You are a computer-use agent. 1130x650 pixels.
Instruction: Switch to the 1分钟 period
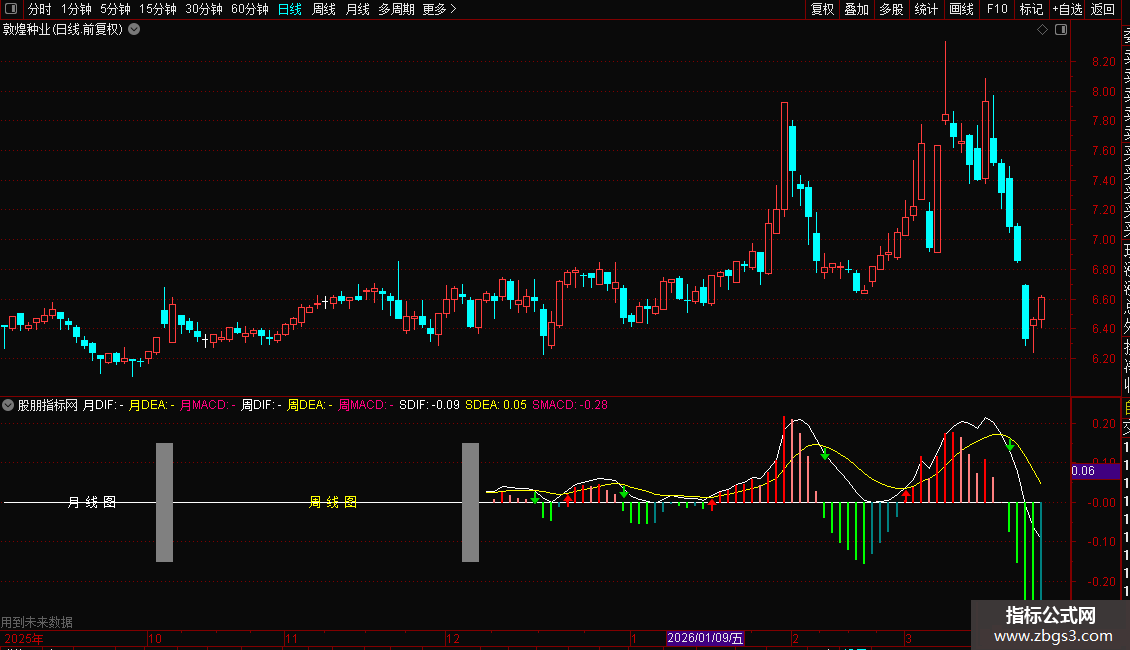point(76,9)
